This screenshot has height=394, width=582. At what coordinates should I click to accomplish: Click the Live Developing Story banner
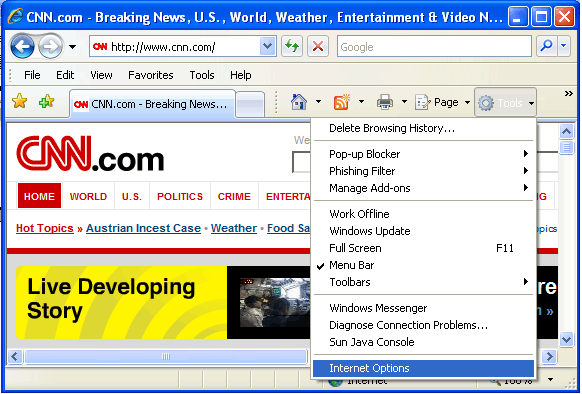121,302
